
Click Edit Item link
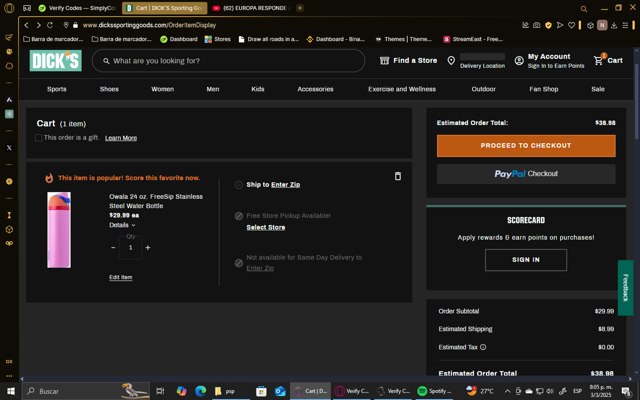[121, 278]
